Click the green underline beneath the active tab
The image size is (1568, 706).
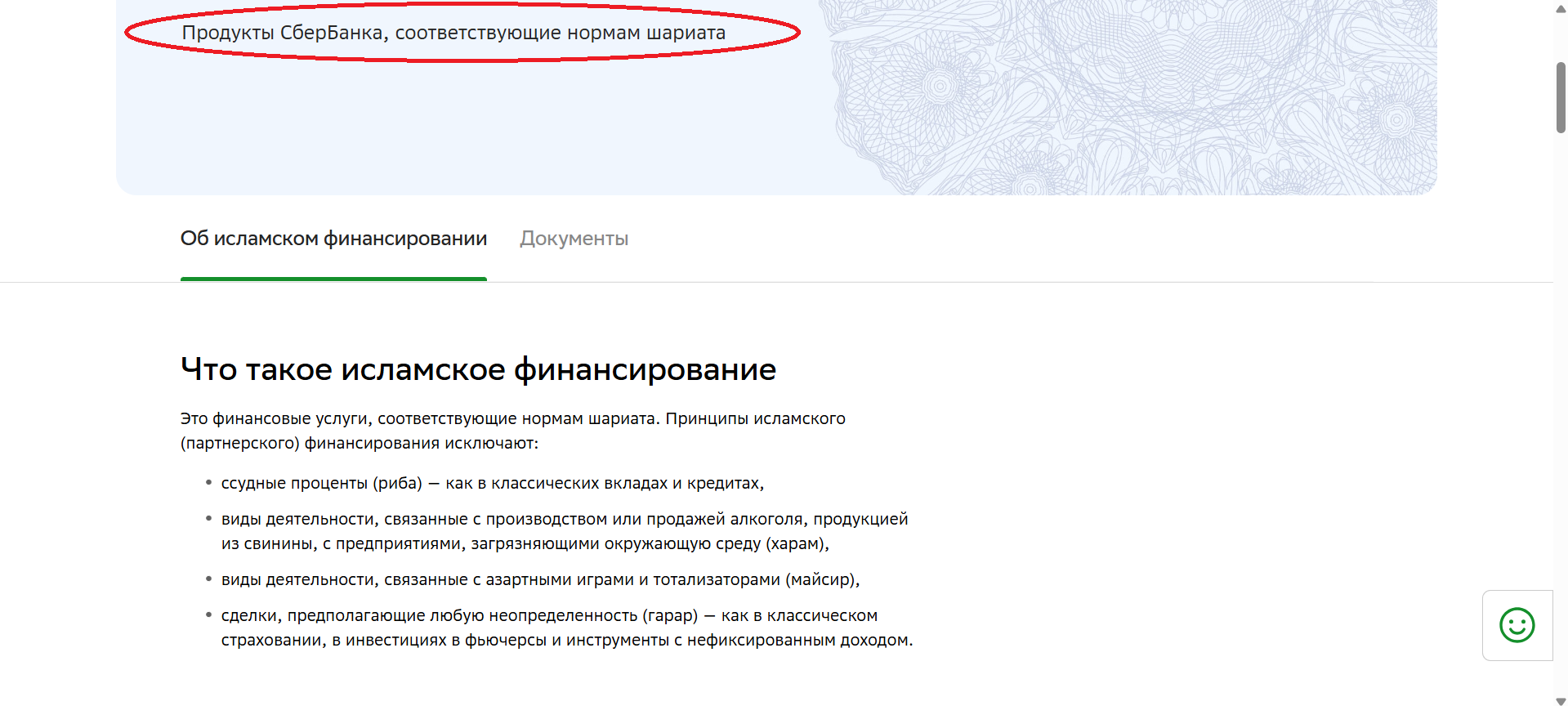[x=333, y=279]
